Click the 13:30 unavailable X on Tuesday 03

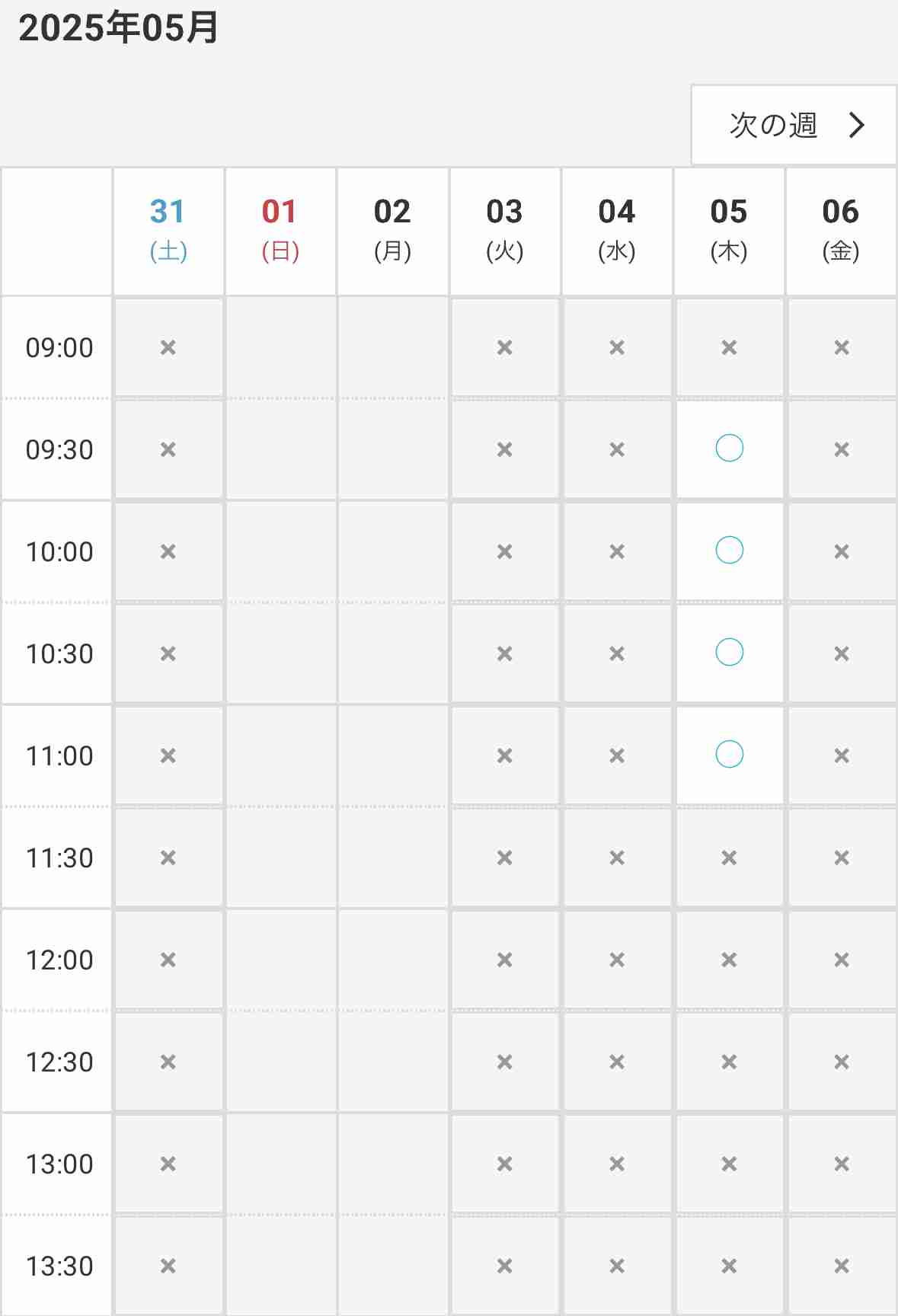click(504, 1266)
